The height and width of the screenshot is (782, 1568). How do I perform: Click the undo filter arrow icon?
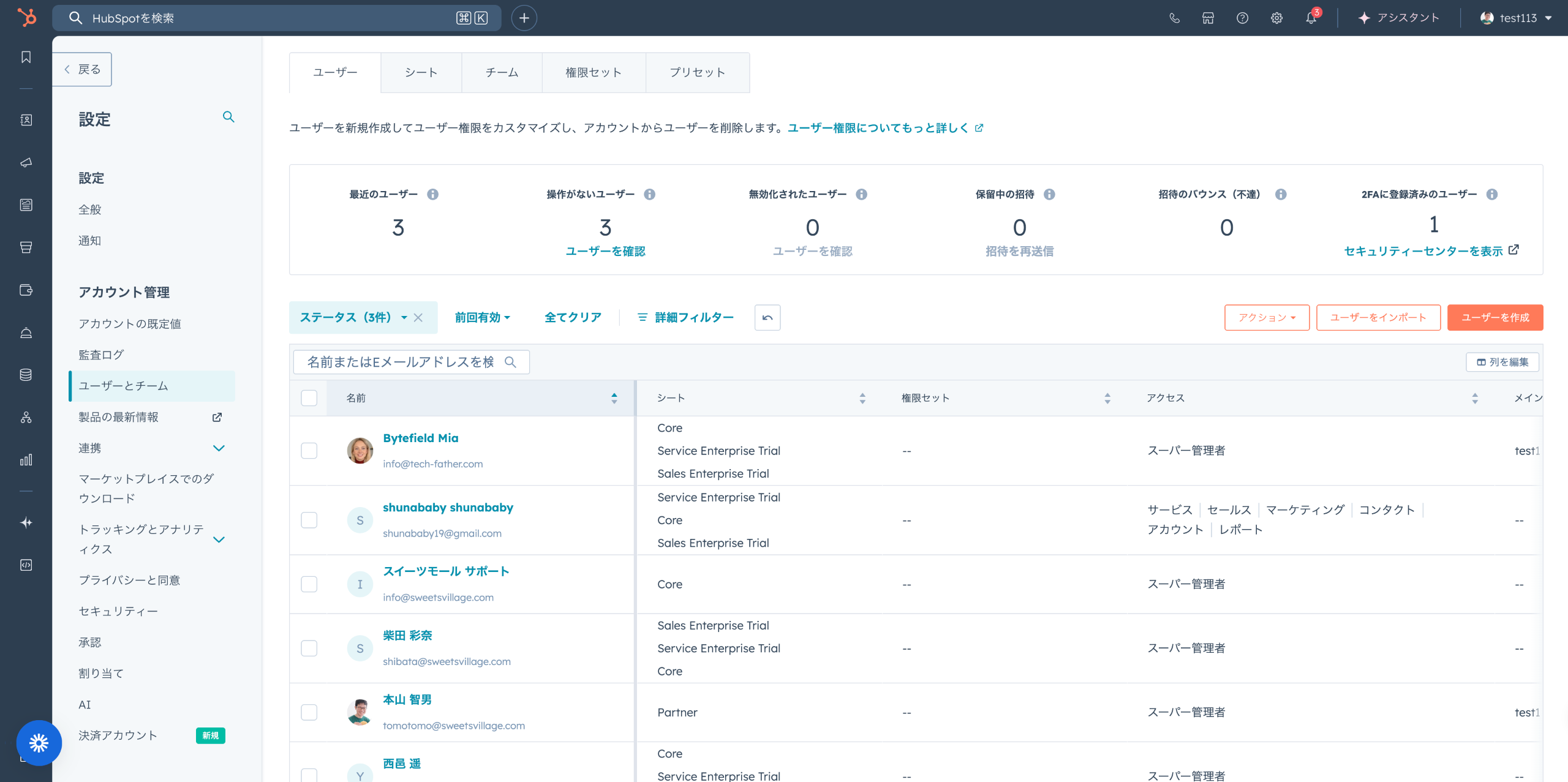(x=767, y=317)
